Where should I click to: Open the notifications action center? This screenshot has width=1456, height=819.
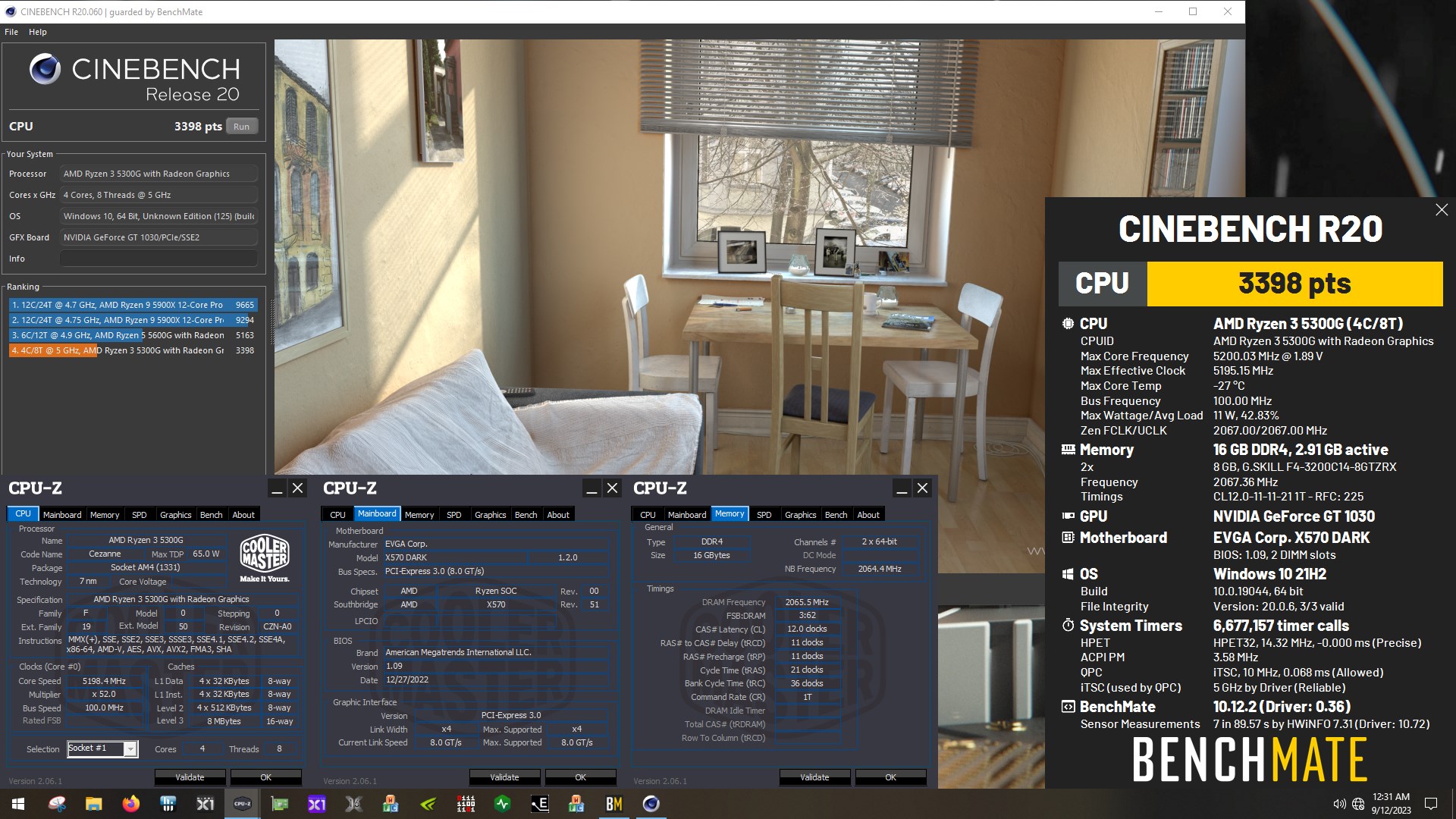tap(1431, 804)
